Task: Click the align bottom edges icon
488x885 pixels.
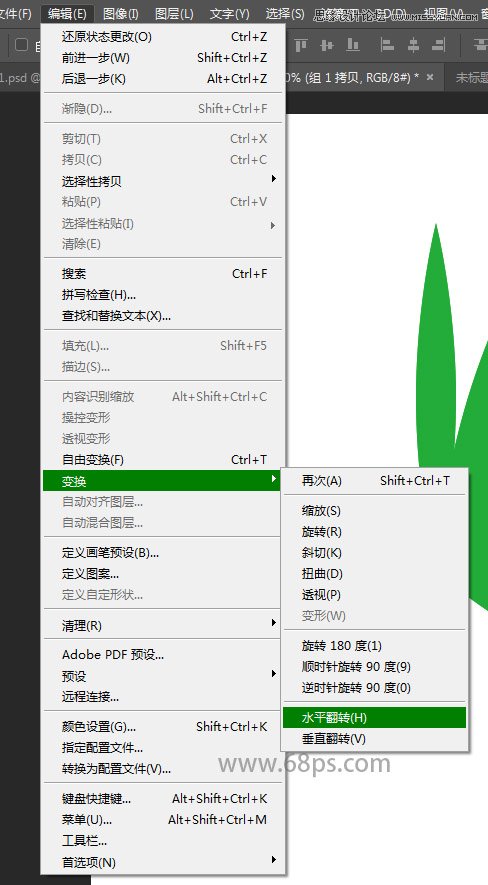Action: pos(353,45)
